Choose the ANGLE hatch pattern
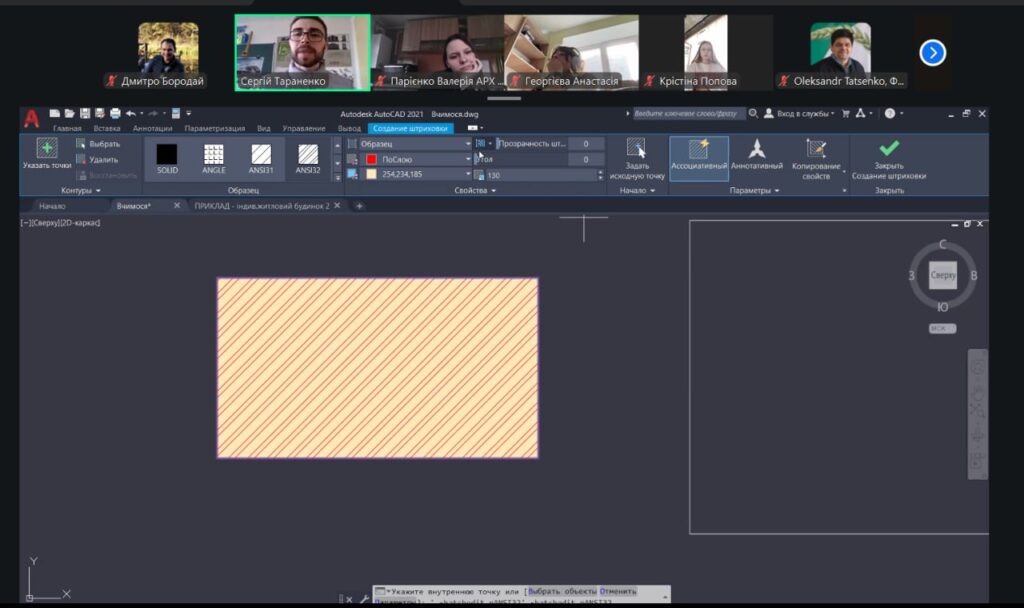Screen dimensions: 1024x608 214,155
